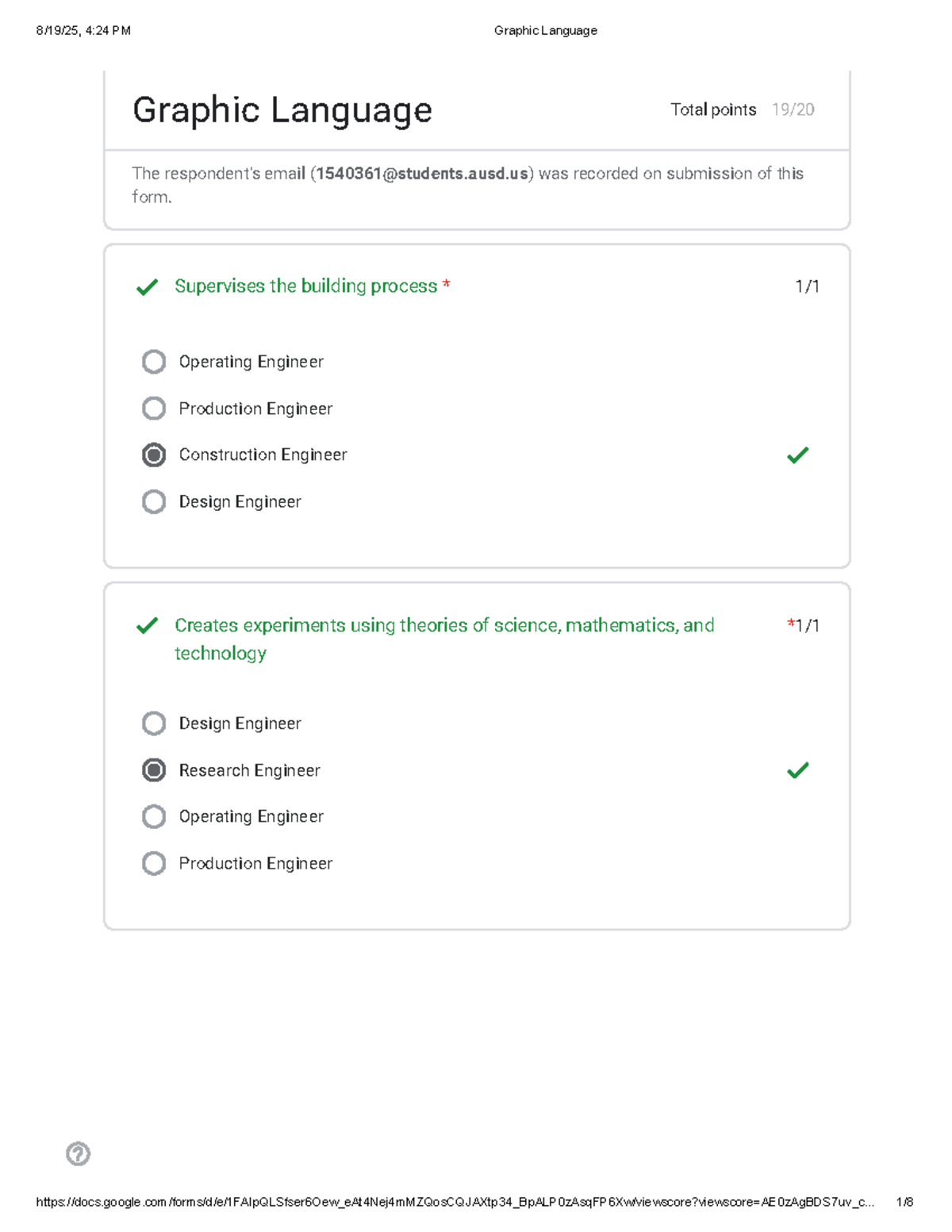Click the correct-answer checkmark on Construction Engineer row
The image size is (952, 1232).
click(x=797, y=455)
